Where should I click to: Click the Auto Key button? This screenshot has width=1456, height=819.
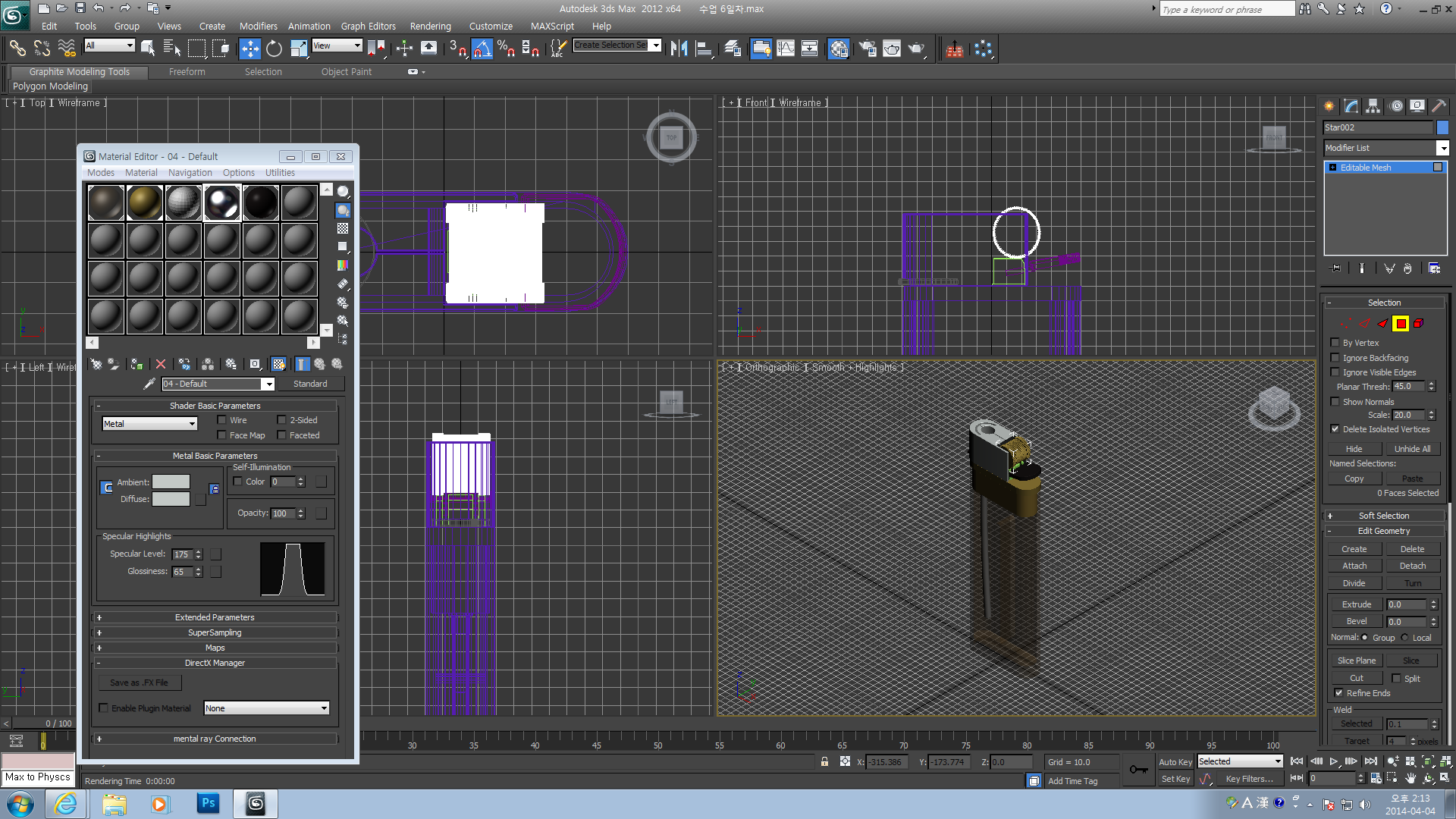[x=1175, y=762]
